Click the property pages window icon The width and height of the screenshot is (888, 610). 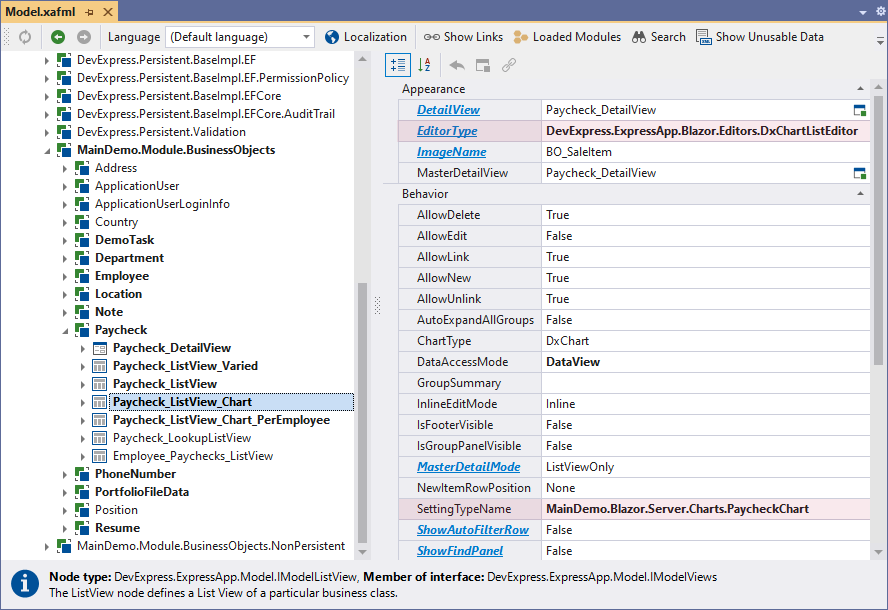(x=483, y=65)
